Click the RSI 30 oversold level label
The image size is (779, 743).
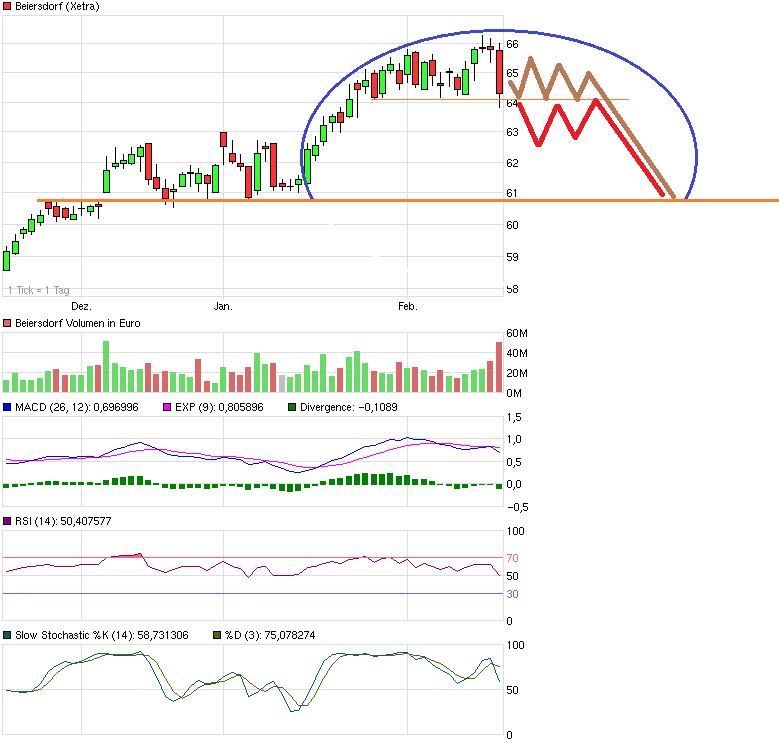coord(510,593)
